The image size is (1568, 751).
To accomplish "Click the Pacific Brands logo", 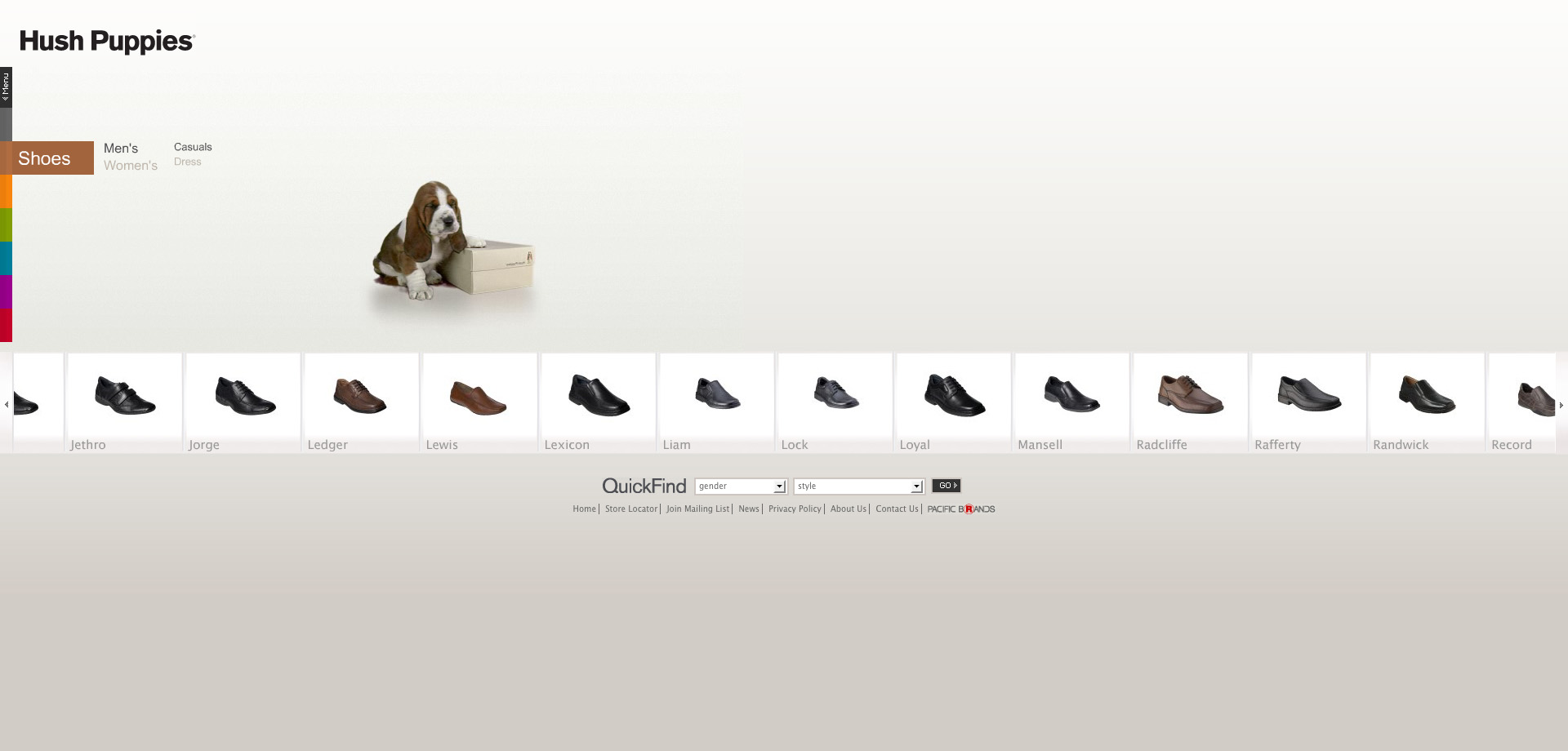I will coord(961,509).
